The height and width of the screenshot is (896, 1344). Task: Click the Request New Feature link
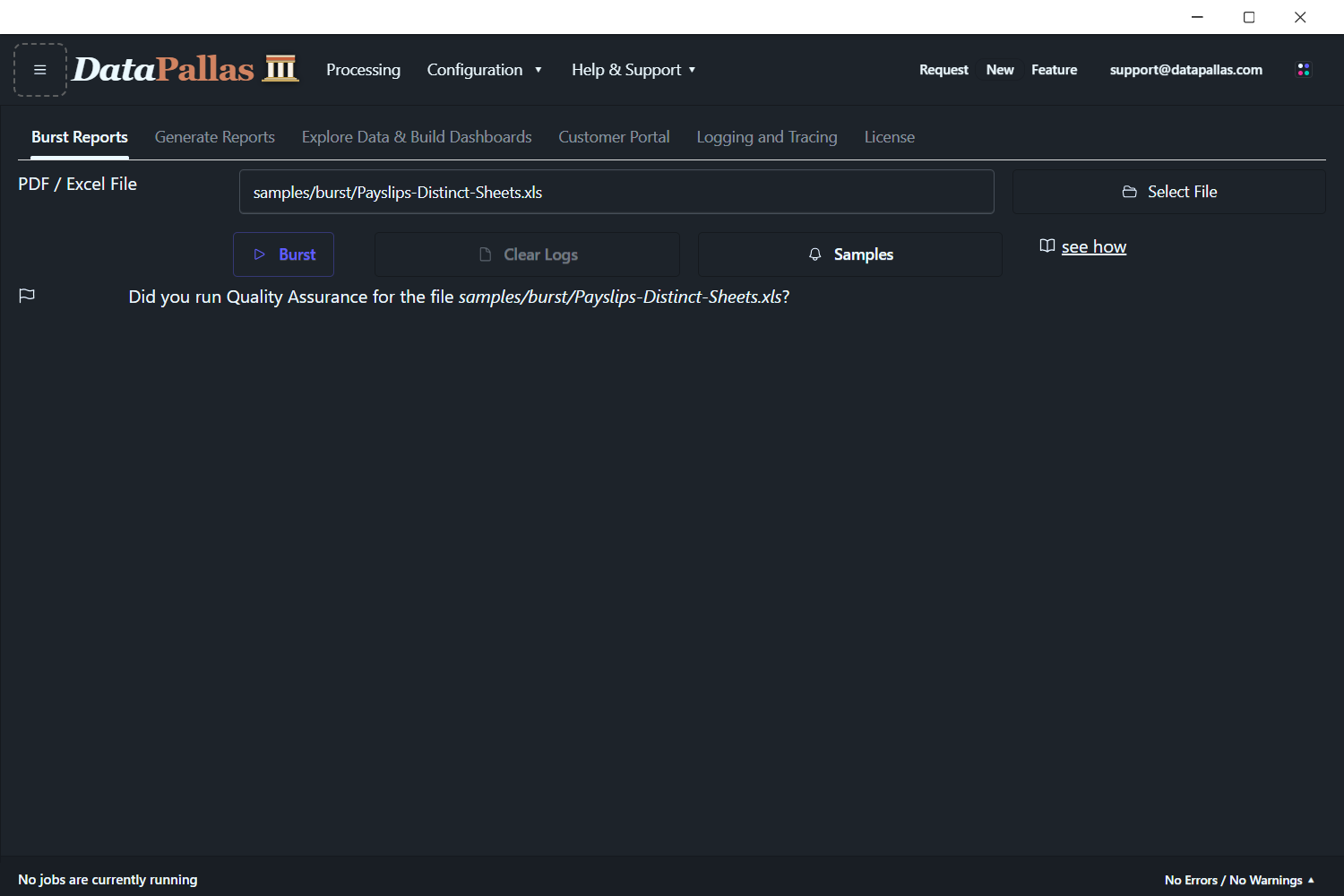[998, 70]
